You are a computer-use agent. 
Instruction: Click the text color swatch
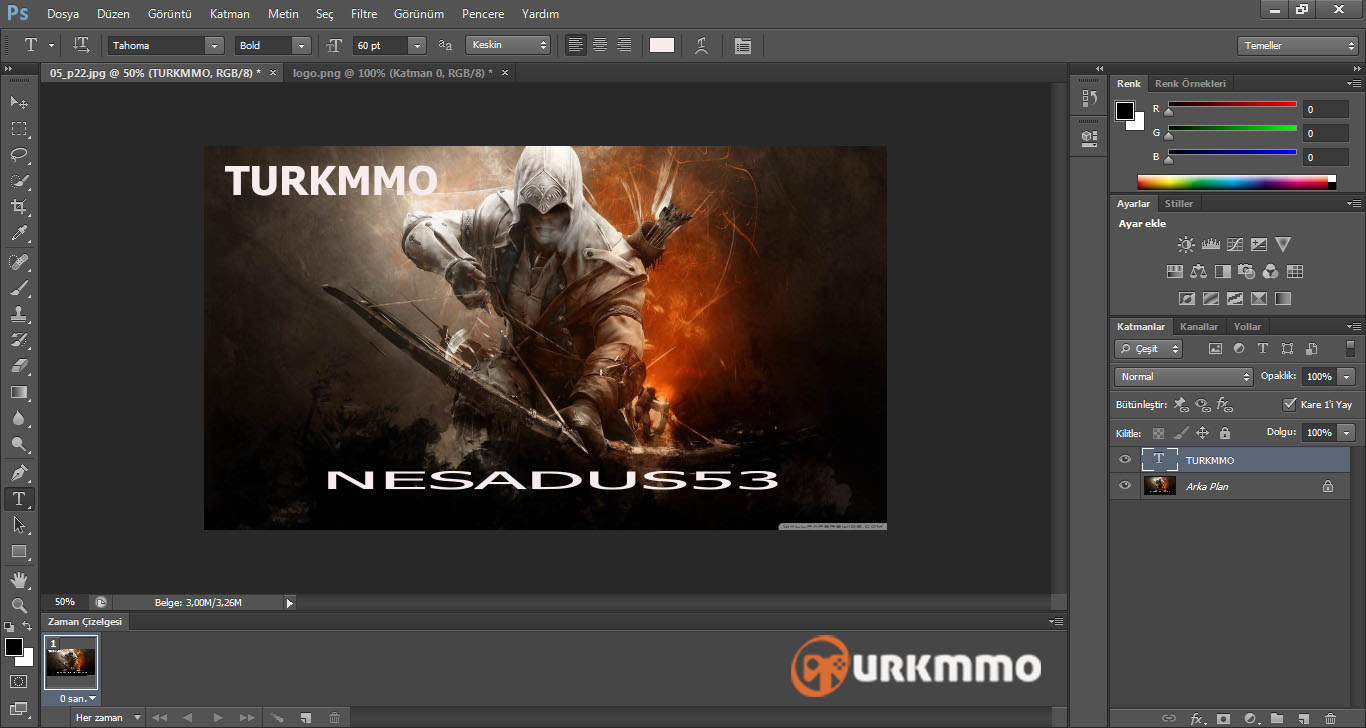pos(662,45)
